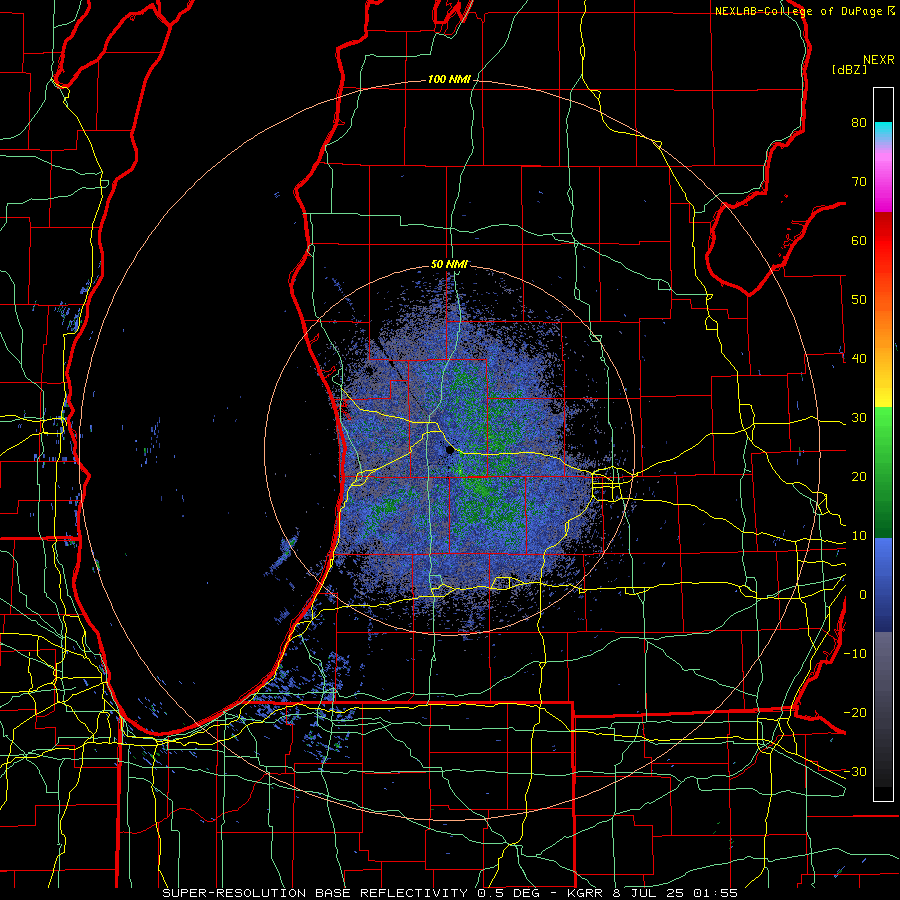Click the 80 tick on the dBZ scale
Image resolution: width=900 pixels, height=900 pixels.
coord(859,122)
